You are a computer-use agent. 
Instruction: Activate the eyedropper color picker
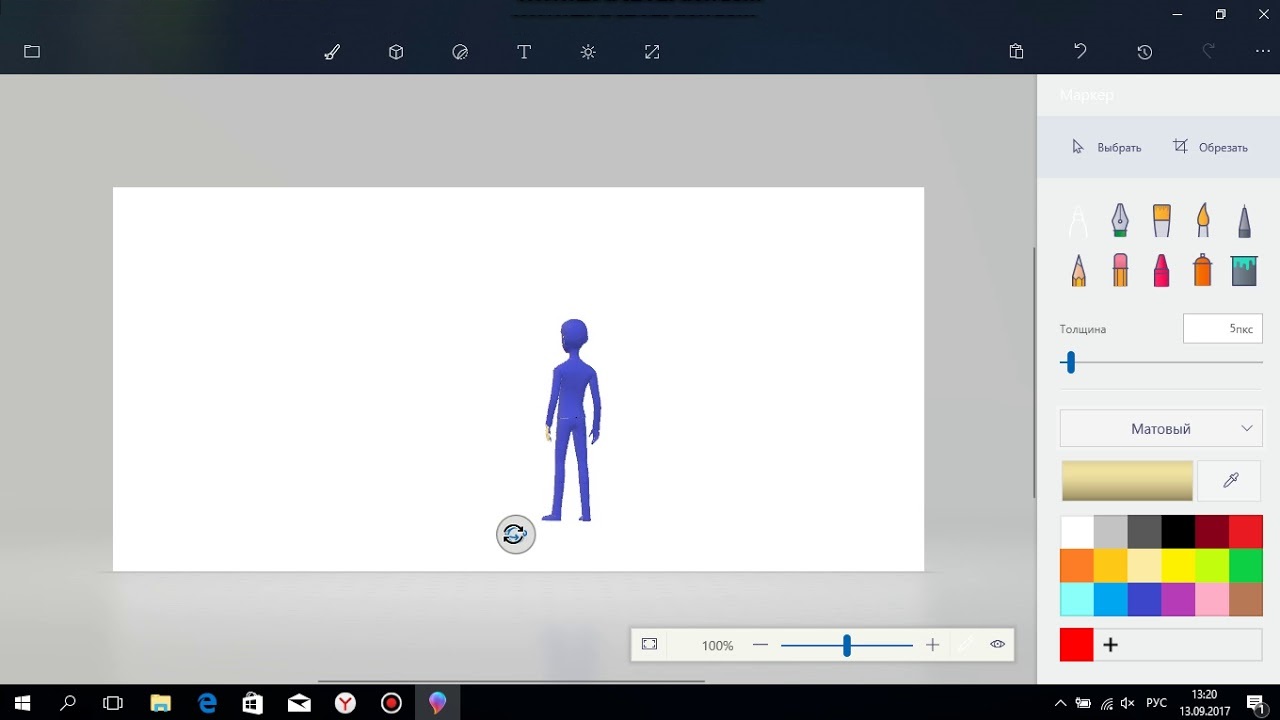[1230, 481]
